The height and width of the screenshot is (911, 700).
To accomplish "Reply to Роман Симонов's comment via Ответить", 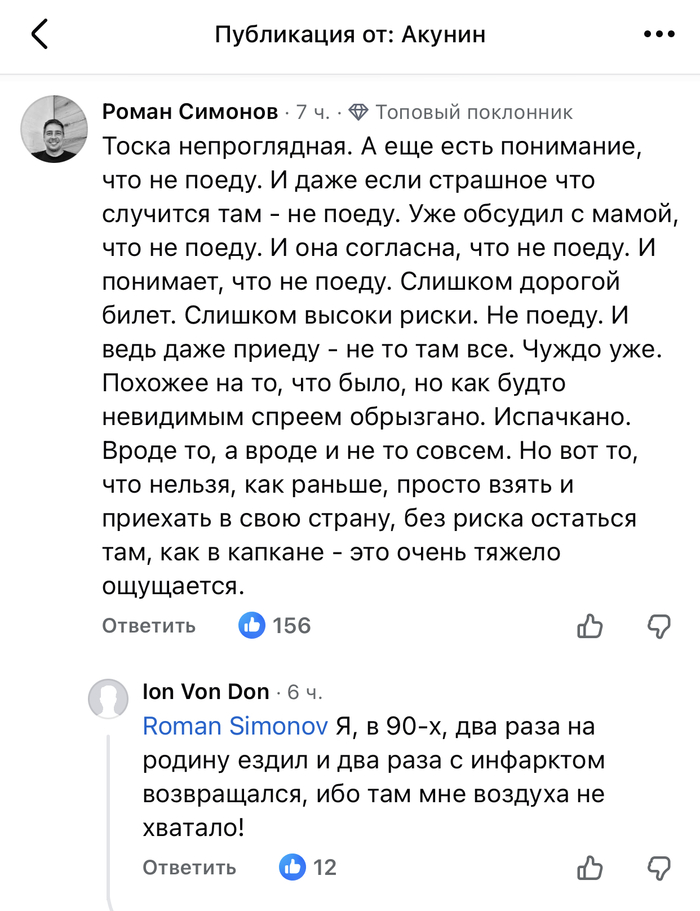I will 149,626.
